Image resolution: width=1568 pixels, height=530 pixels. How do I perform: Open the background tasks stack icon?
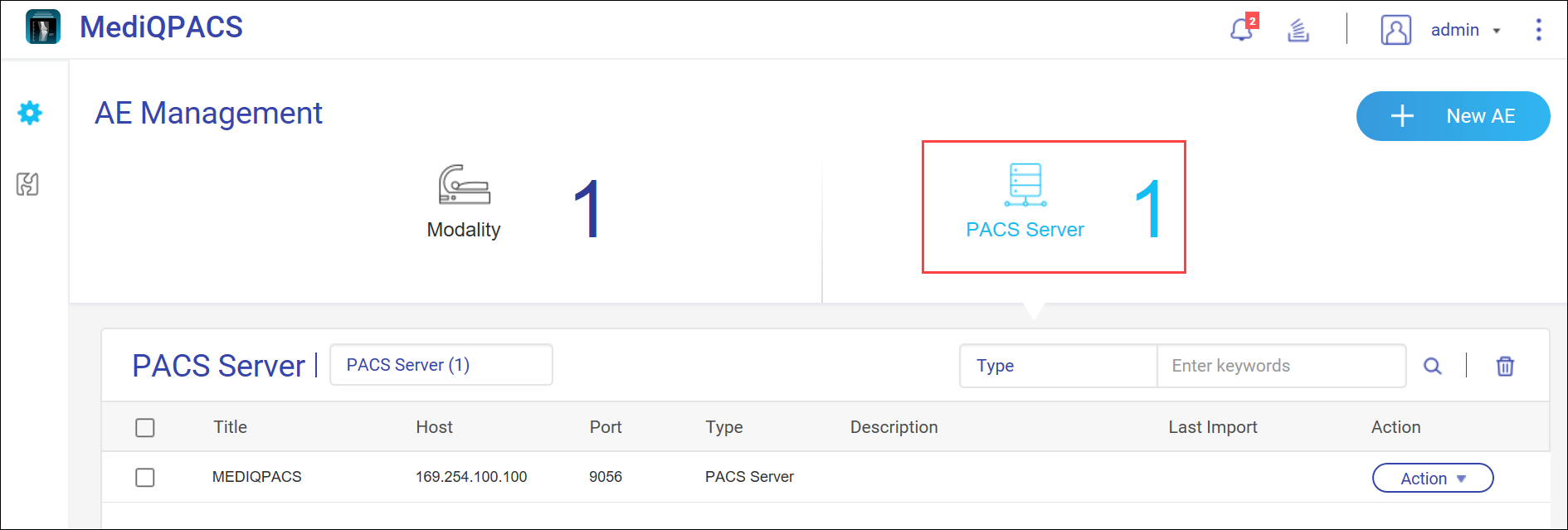(x=1298, y=31)
